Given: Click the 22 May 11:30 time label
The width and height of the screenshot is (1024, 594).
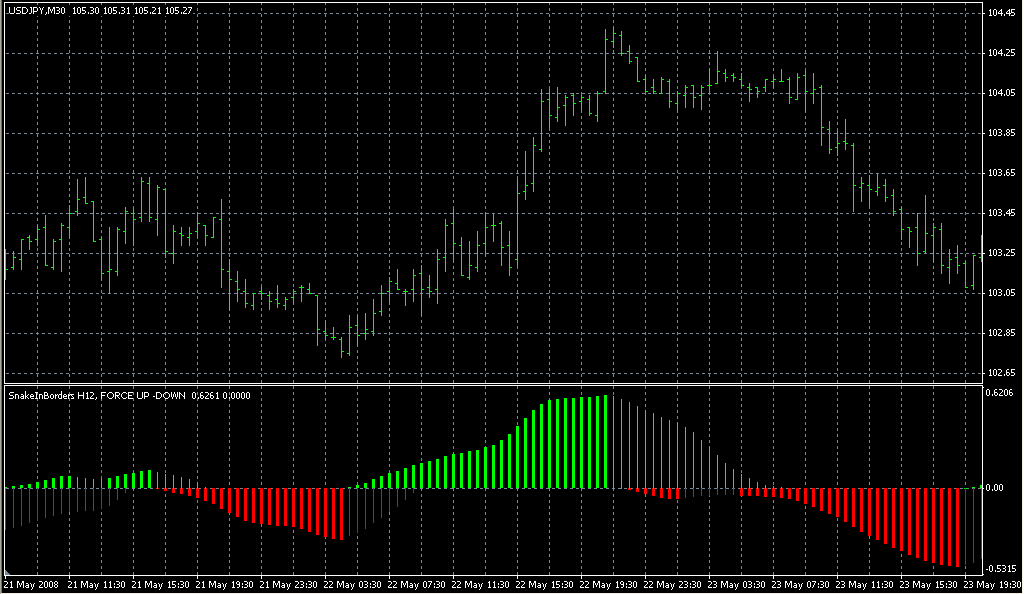Looking at the screenshot, I should tap(483, 584).
